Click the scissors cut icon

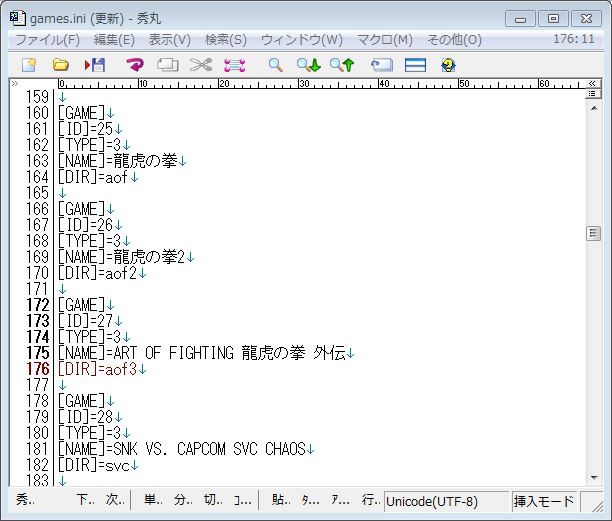[201, 65]
